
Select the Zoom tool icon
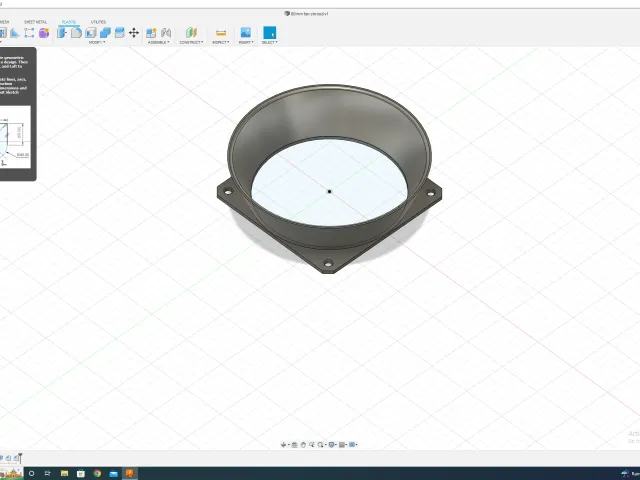(312, 444)
